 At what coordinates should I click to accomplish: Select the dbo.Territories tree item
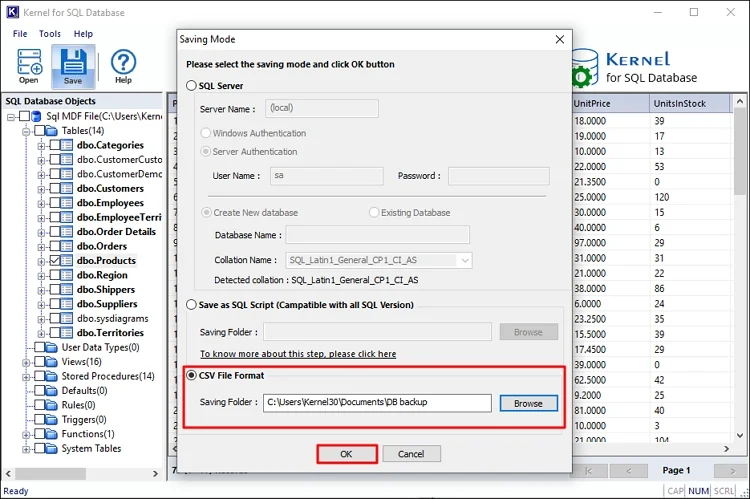tap(110, 333)
